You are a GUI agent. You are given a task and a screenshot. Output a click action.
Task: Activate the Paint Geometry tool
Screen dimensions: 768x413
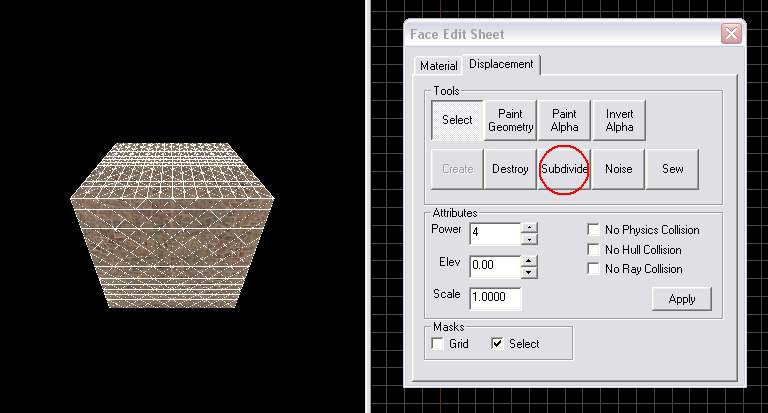(x=511, y=120)
